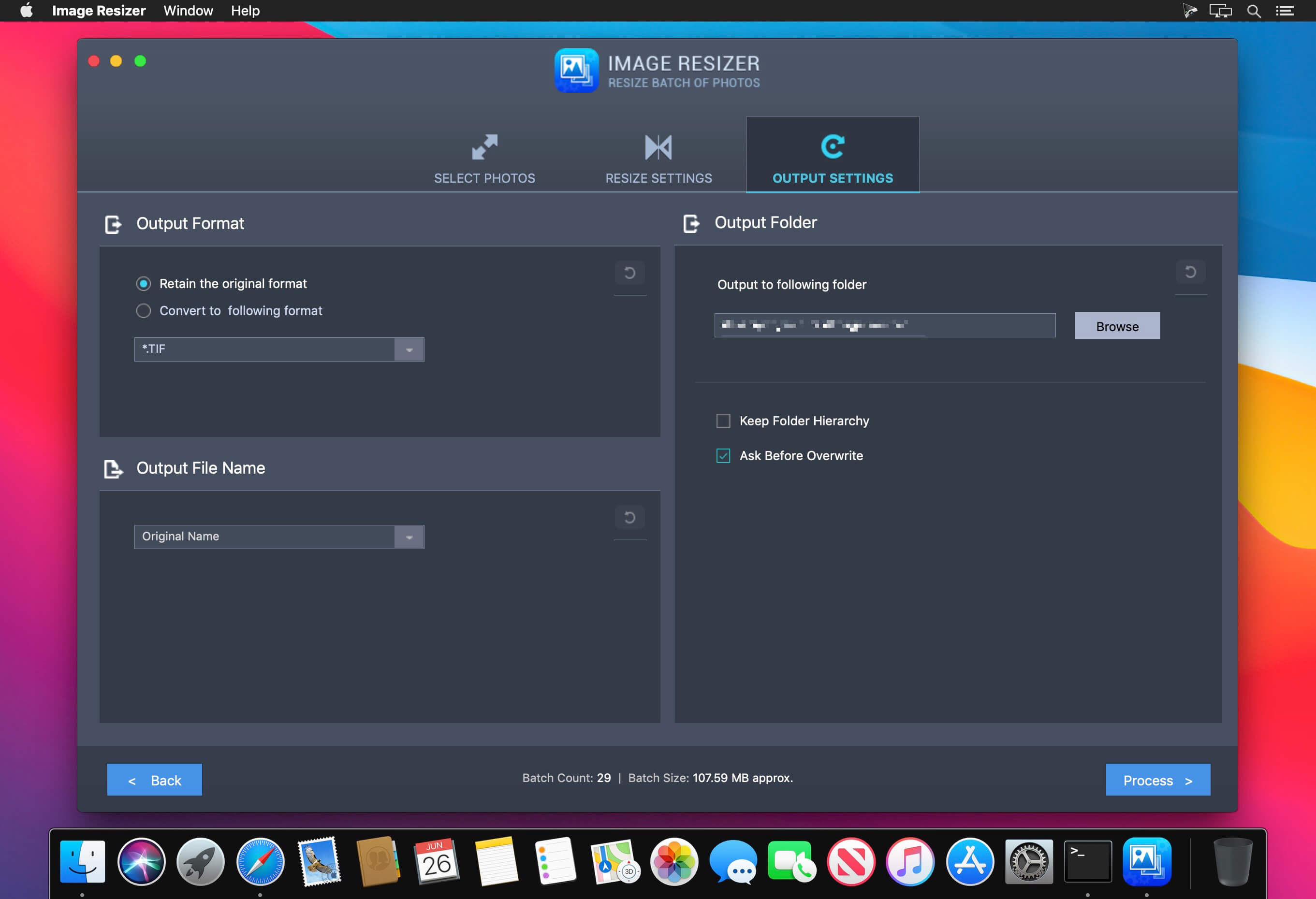Uncheck Ask Before Overwrite checkbox
This screenshot has width=1316, height=899.
723,456
